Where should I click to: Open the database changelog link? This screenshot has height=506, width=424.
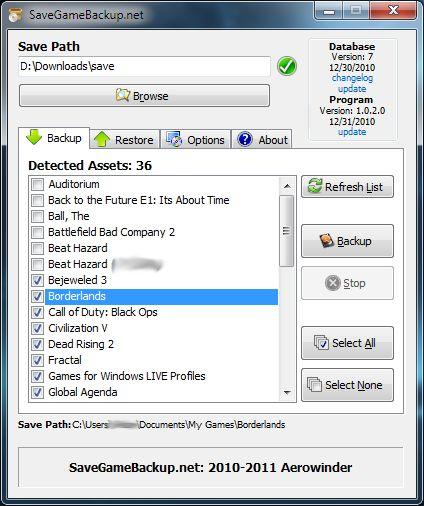pos(352,78)
